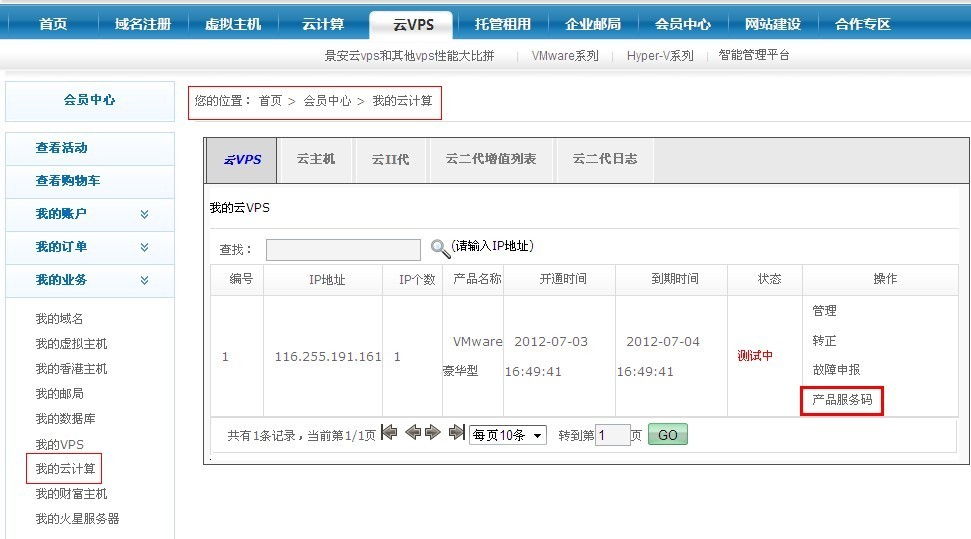Open 域名注册 in top navigation
This screenshot has height=539, width=971.
(x=143, y=24)
